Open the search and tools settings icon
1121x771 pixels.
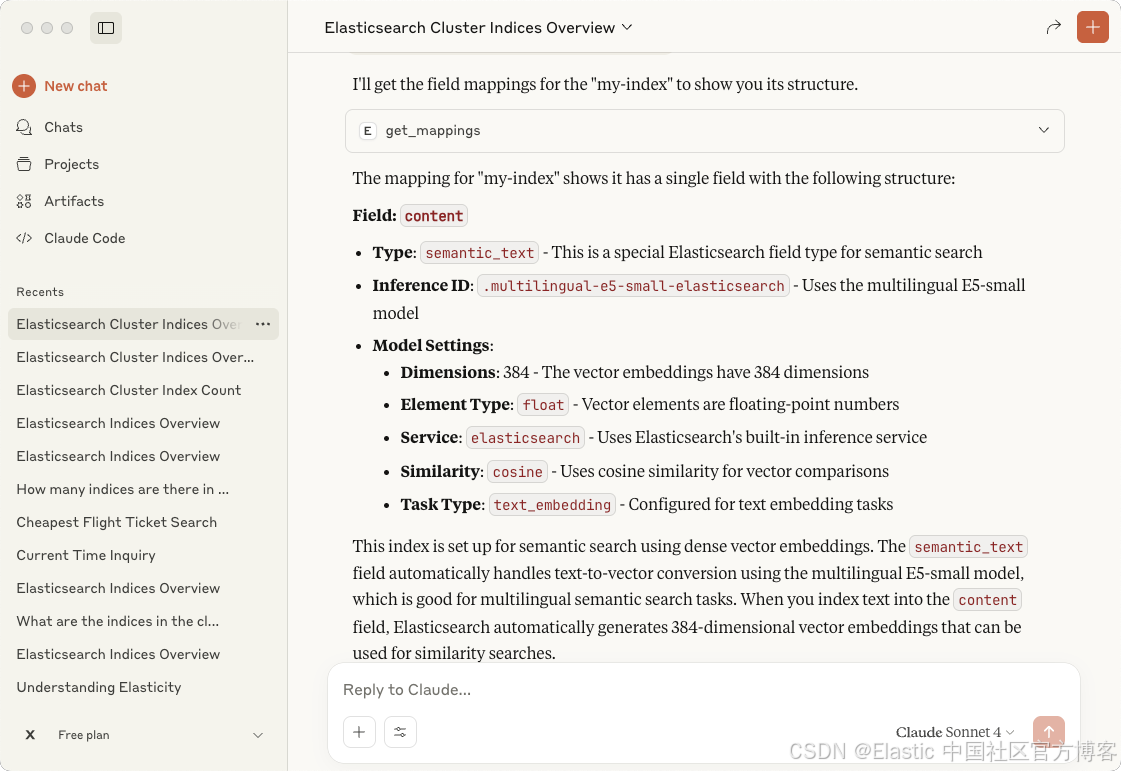coord(400,732)
